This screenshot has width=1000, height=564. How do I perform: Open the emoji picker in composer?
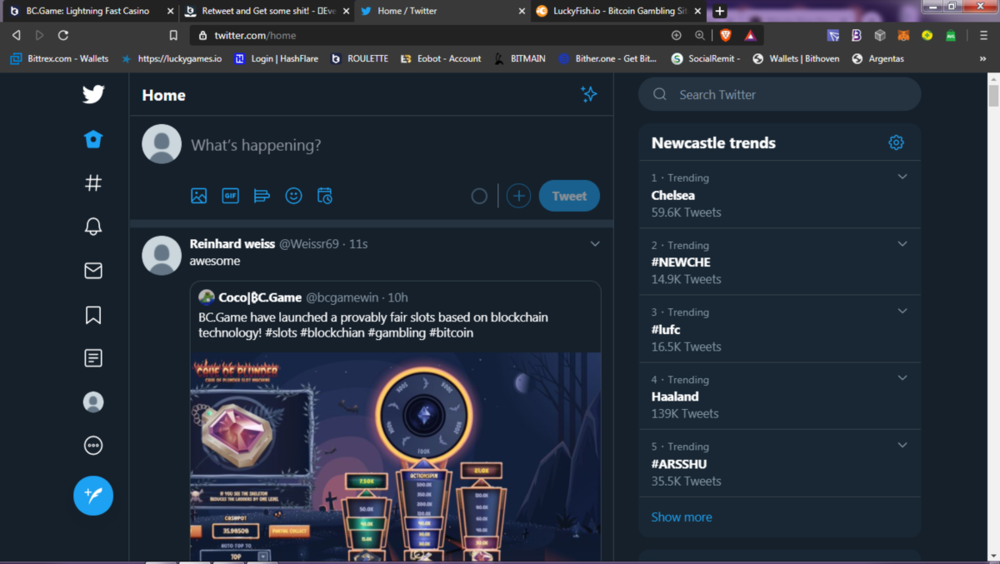(x=293, y=196)
